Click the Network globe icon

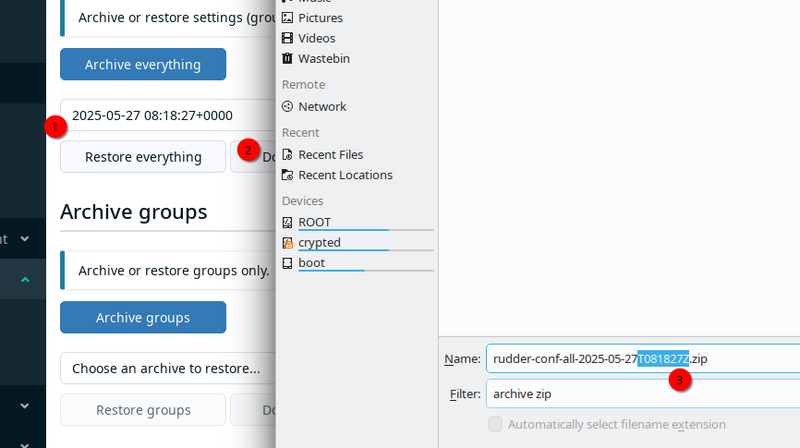click(x=287, y=106)
